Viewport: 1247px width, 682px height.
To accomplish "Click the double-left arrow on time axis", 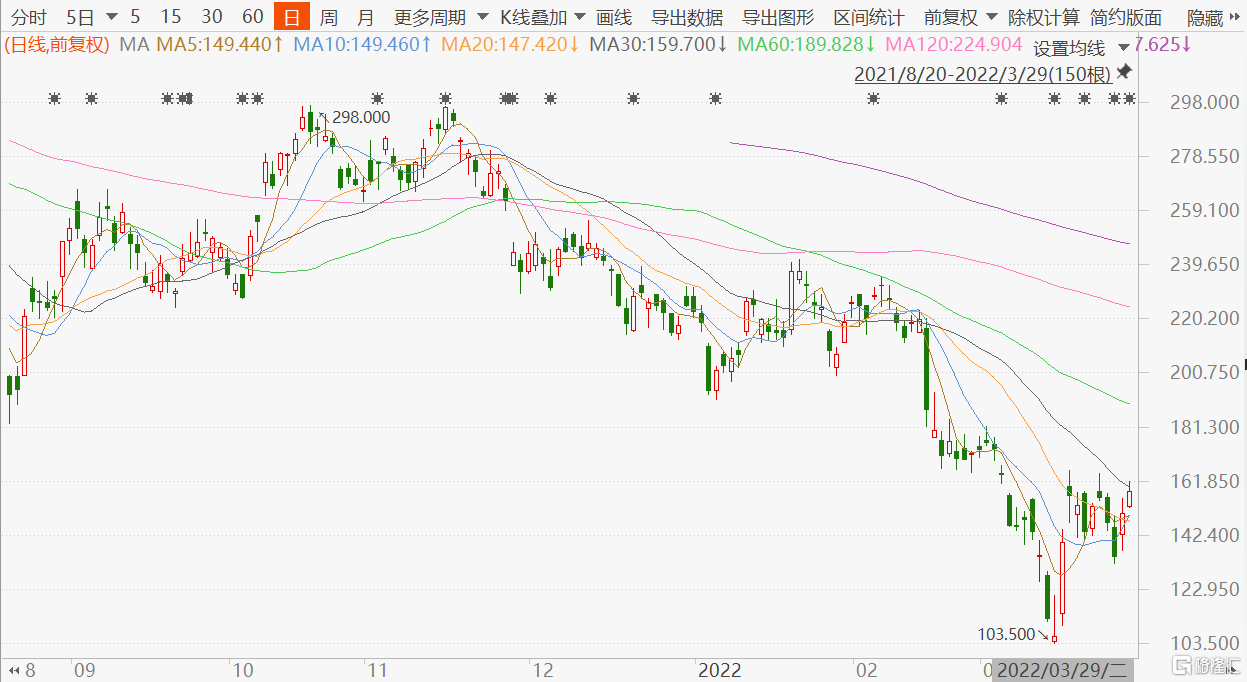I will [14, 668].
